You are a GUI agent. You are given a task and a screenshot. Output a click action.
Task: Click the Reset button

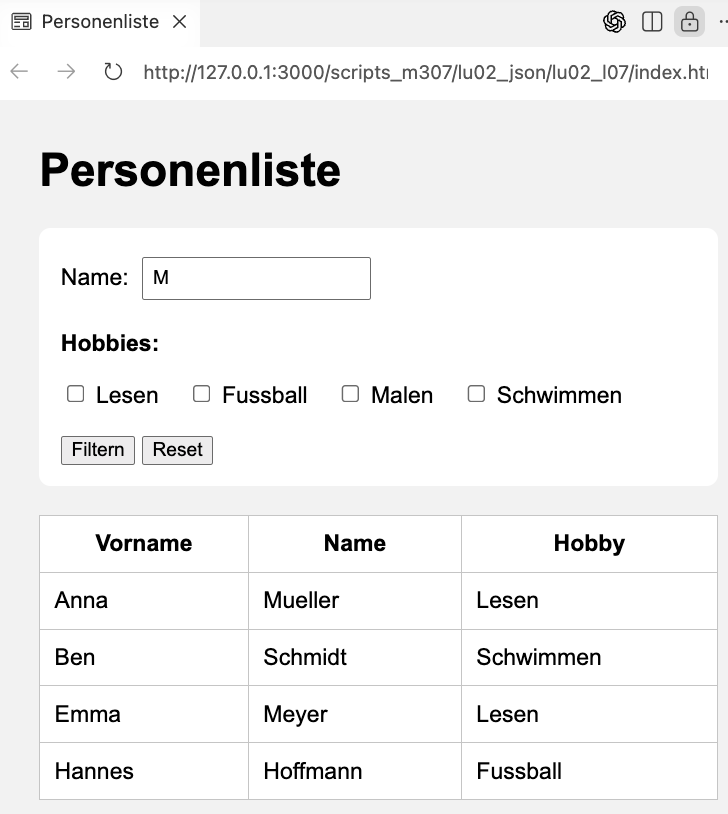click(177, 450)
